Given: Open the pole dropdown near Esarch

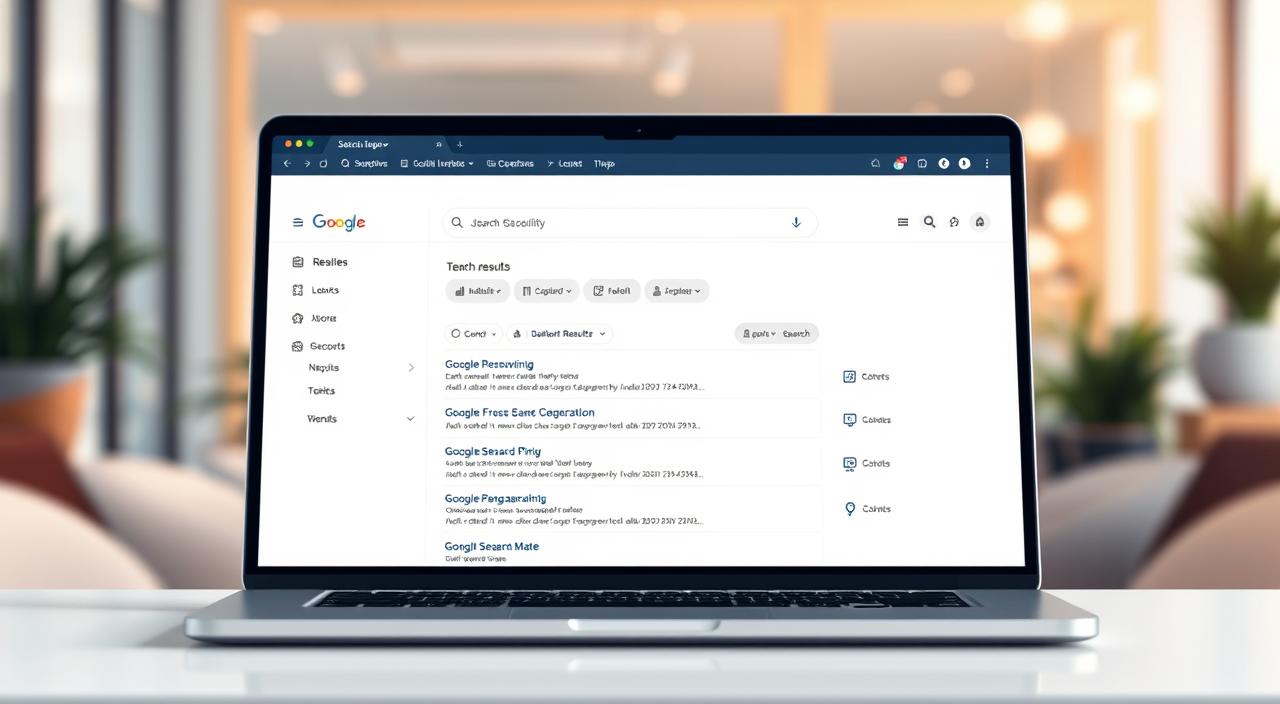Looking at the screenshot, I should point(758,334).
